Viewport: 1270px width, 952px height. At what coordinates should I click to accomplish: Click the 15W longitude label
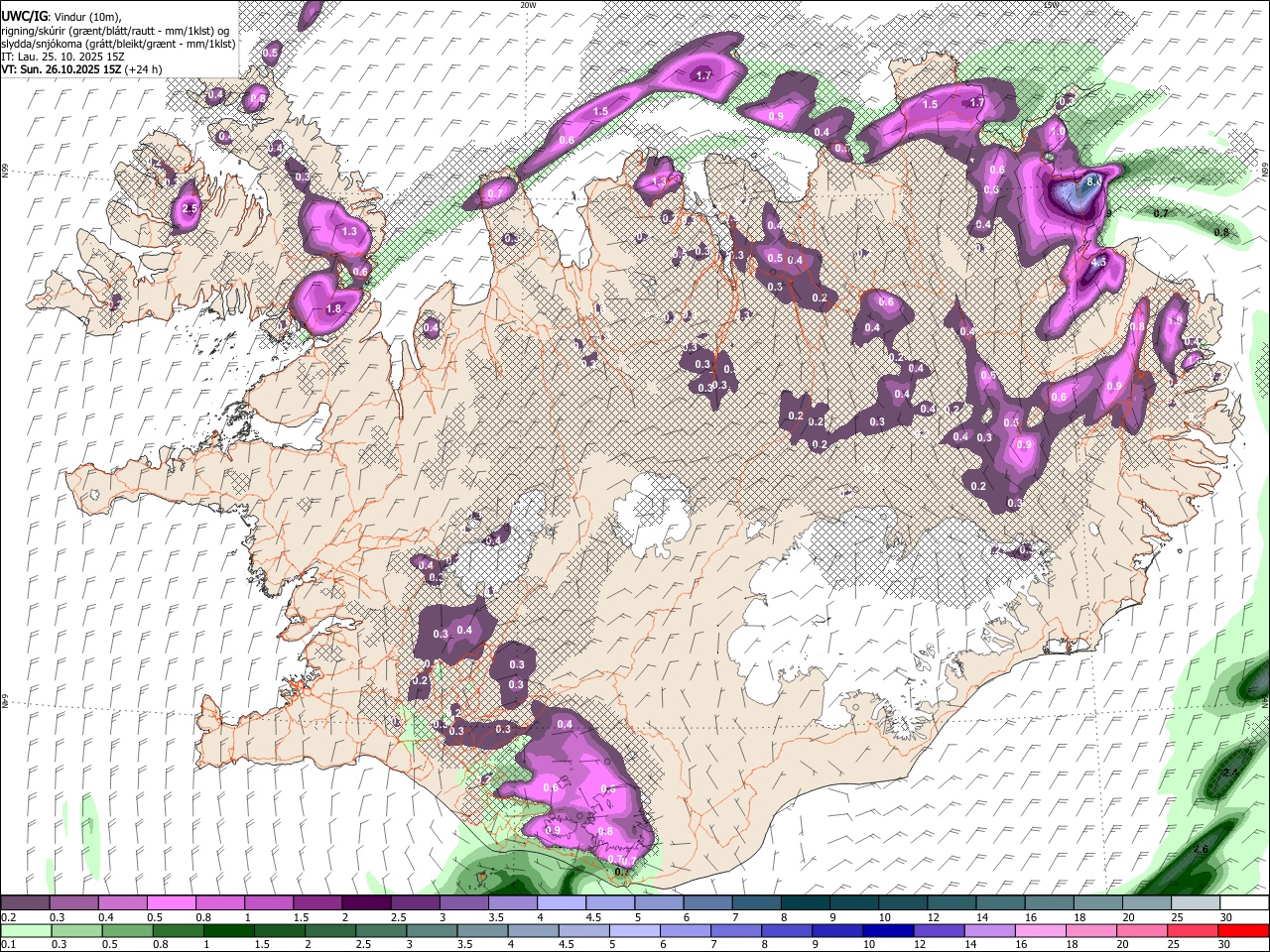tap(1052, 5)
